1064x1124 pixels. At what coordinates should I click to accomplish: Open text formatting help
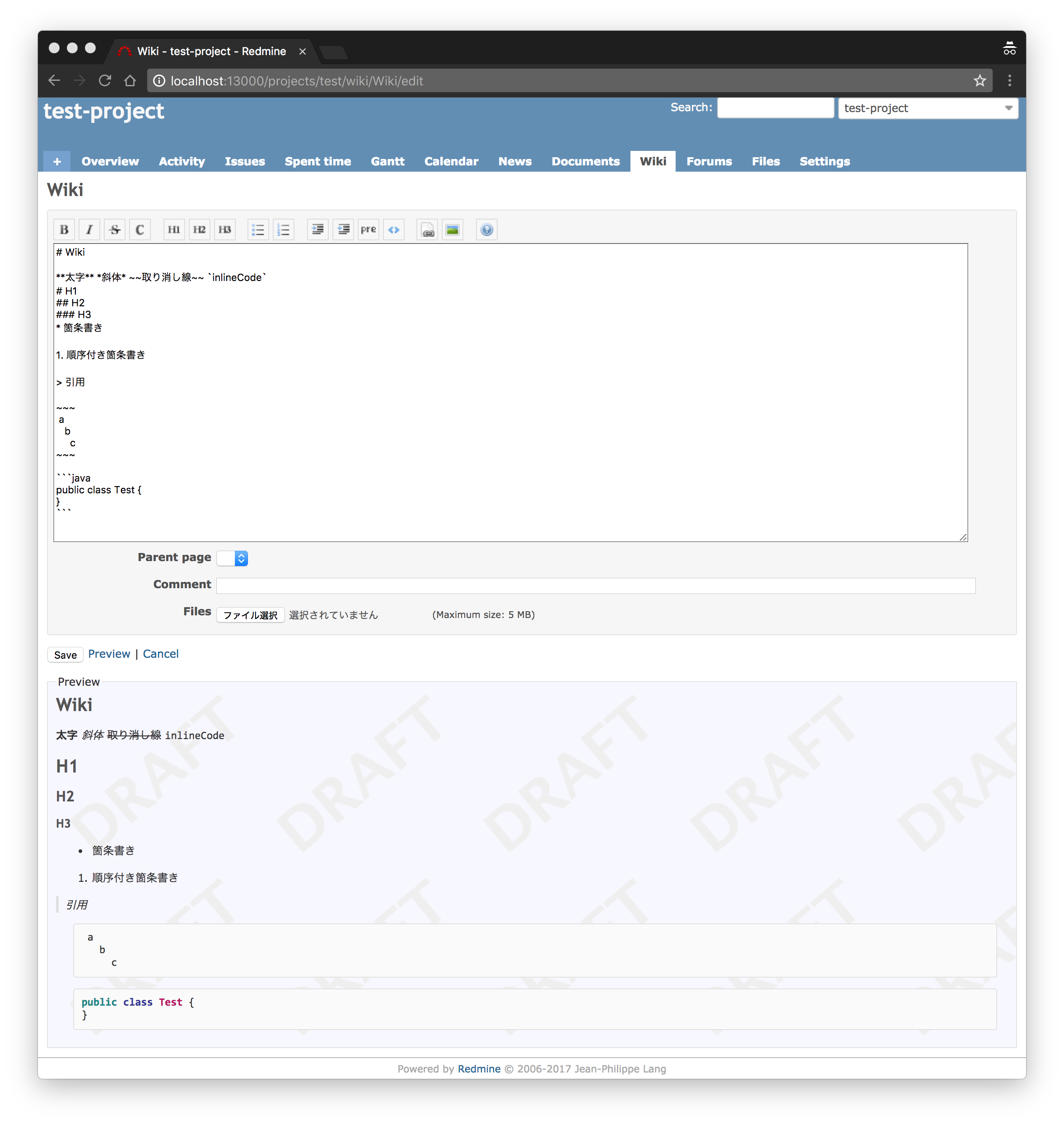coord(487,230)
